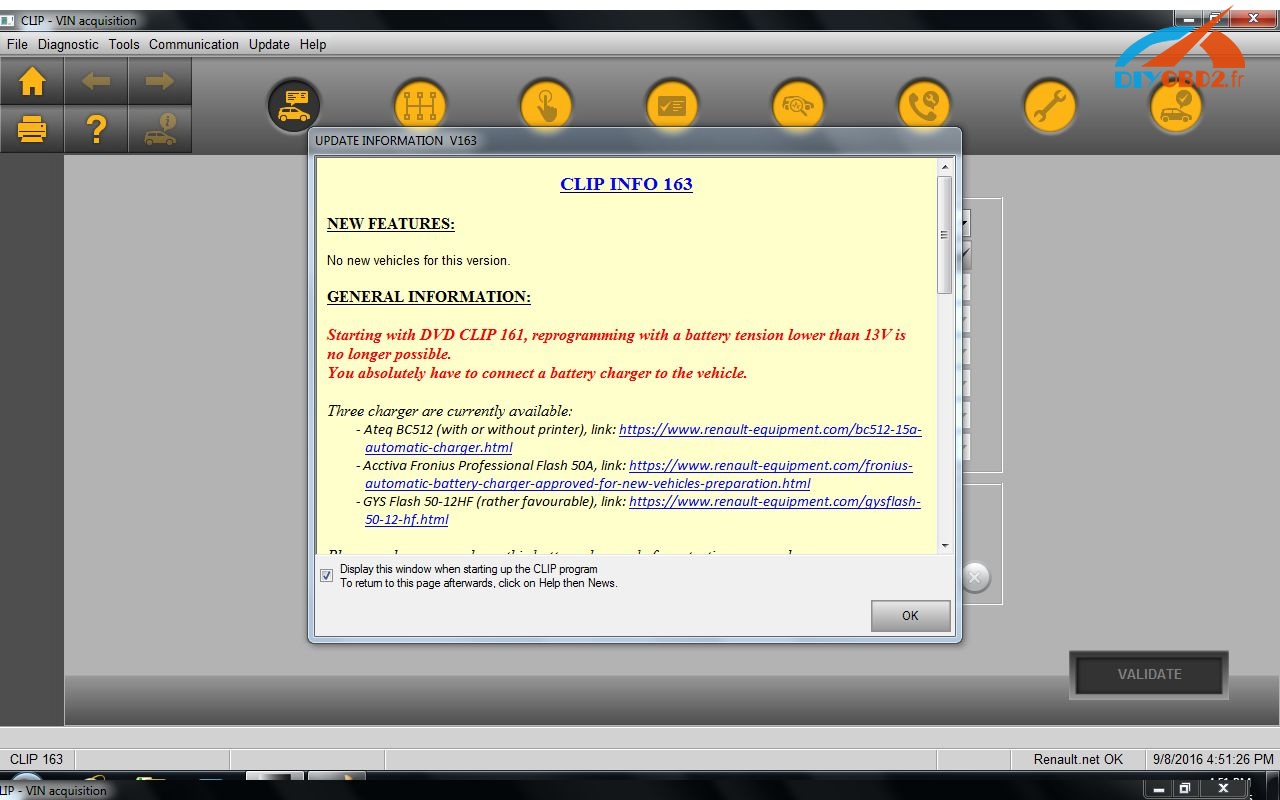
Task: Open the phone support icon
Action: click(x=923, y=104)
